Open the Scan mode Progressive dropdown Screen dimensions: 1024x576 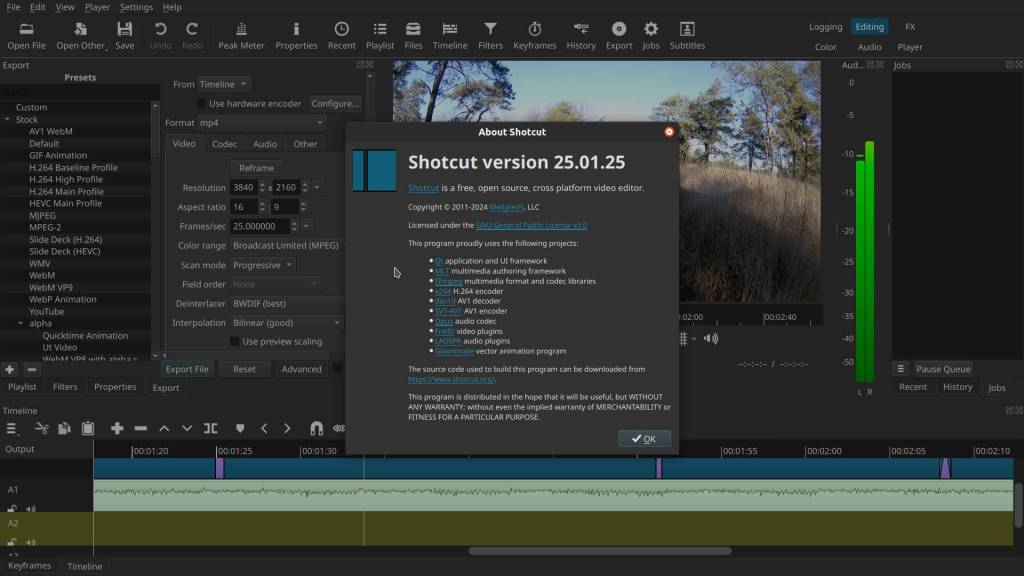click(x=262, y=265)
